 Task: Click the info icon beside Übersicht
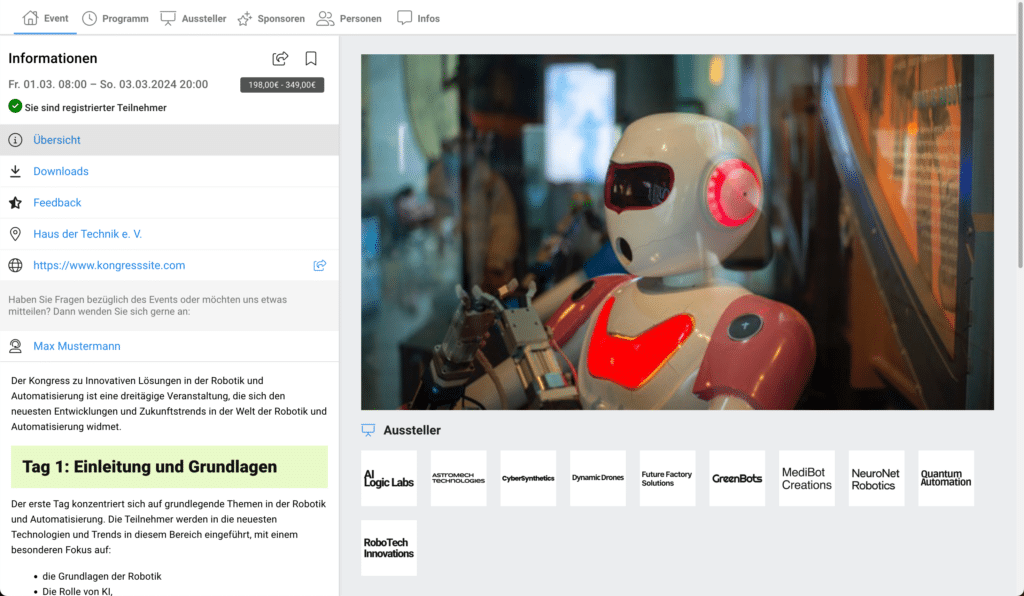(15, 140)
